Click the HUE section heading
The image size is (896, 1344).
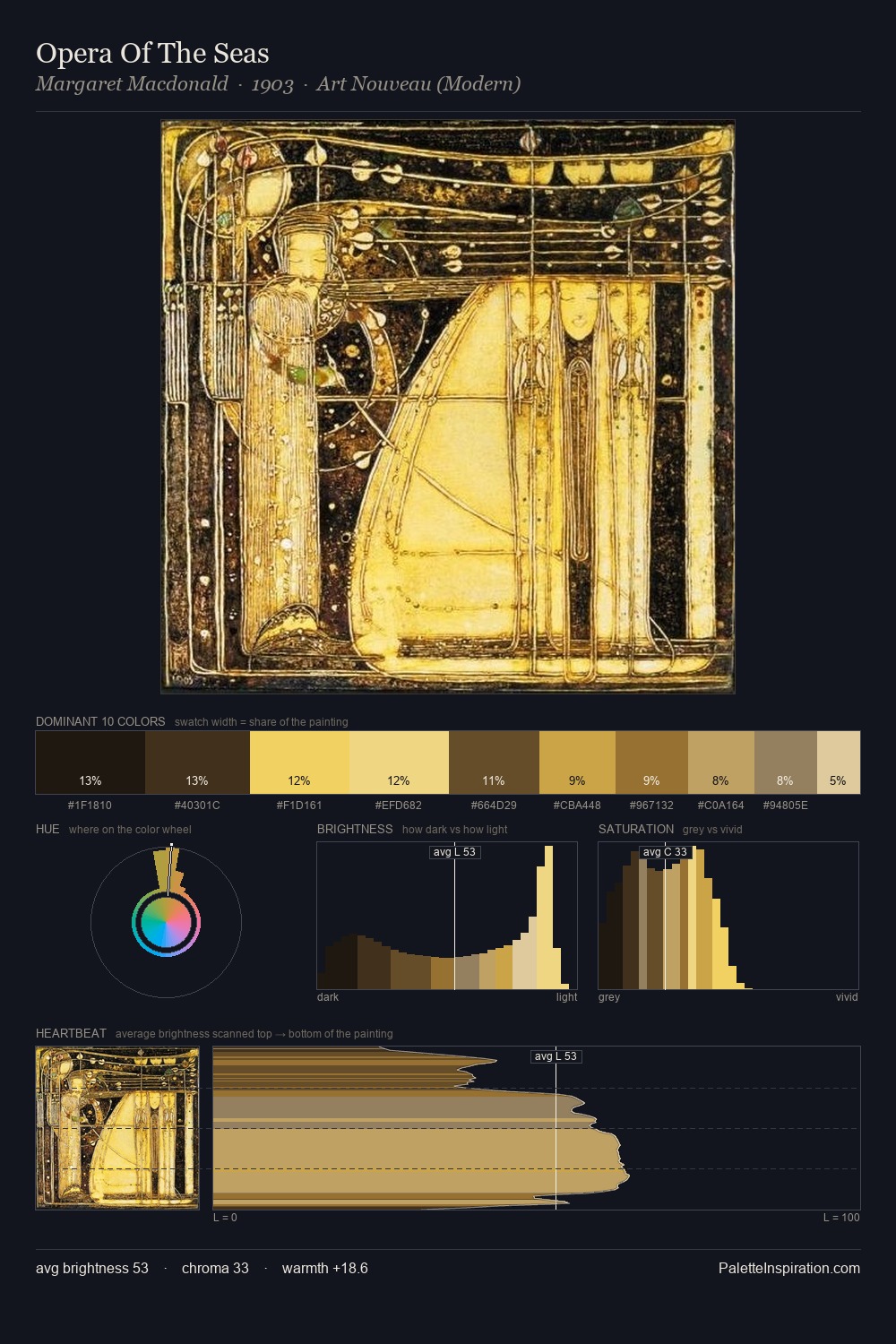47,829
